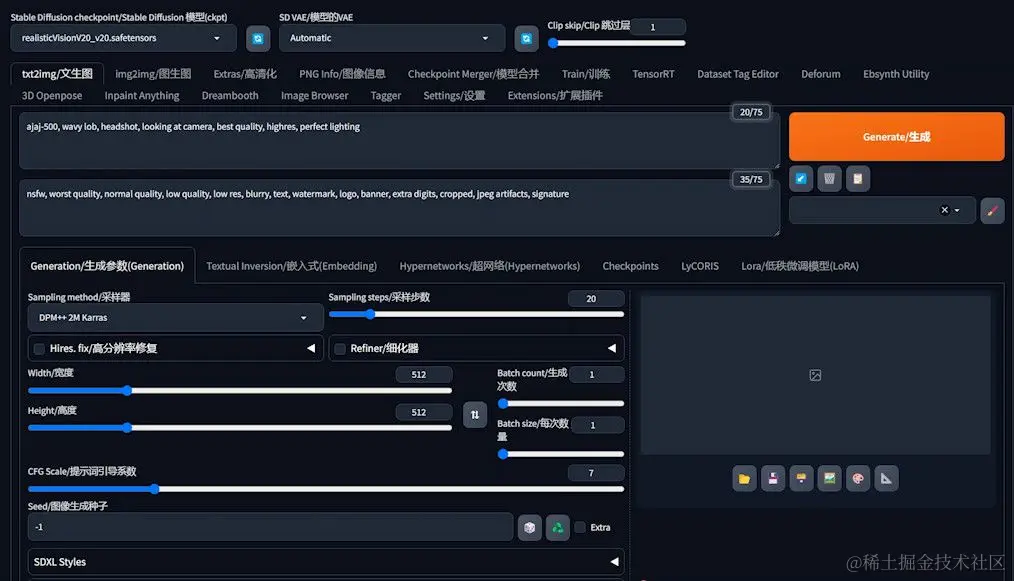Screen dimensions: 1014x581
Task: Open Deforum tab
Action: pyautogui.click(x=821, y=74)
